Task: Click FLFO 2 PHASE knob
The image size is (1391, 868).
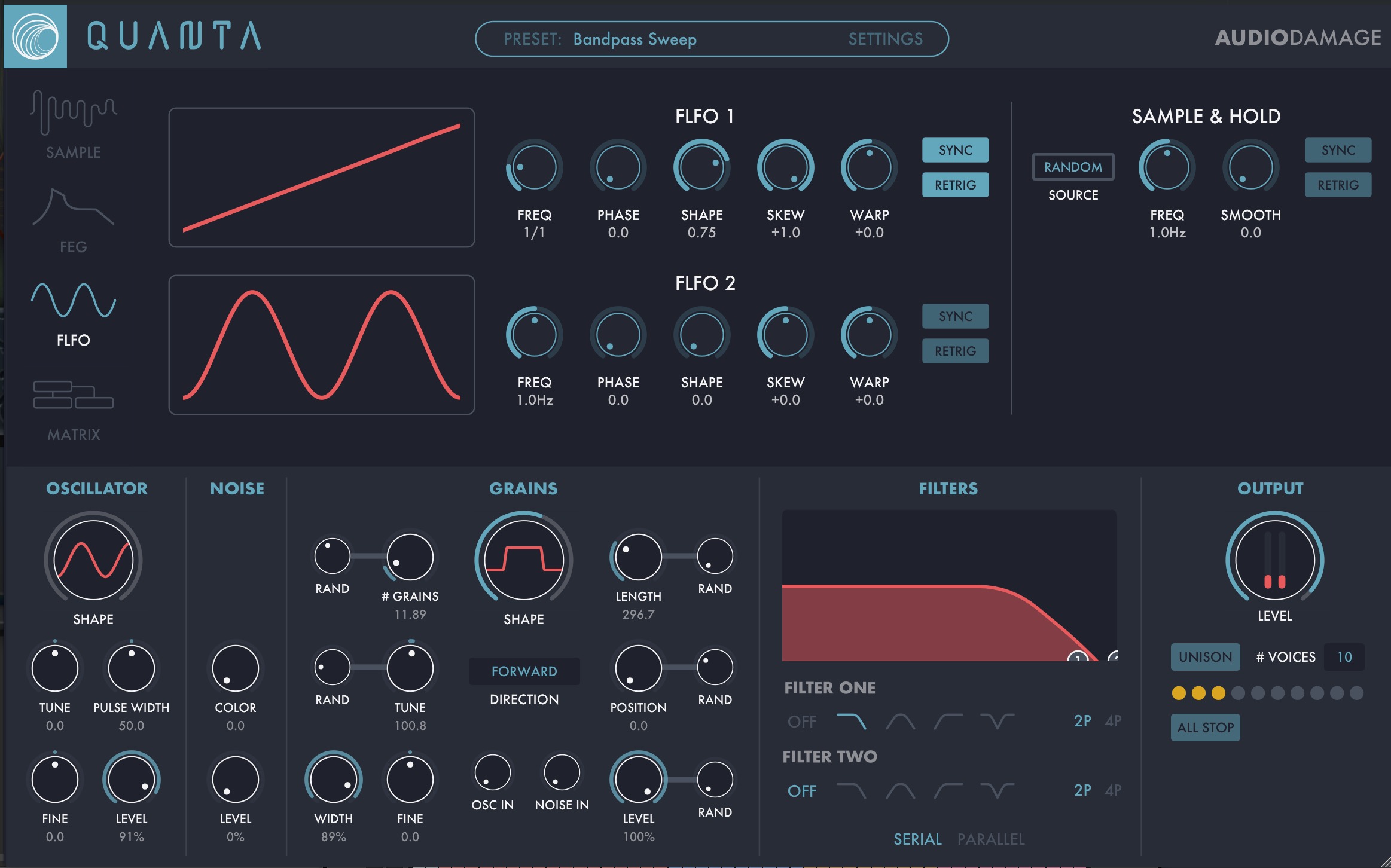Action: pyautogui.click(x=618, y=335)
